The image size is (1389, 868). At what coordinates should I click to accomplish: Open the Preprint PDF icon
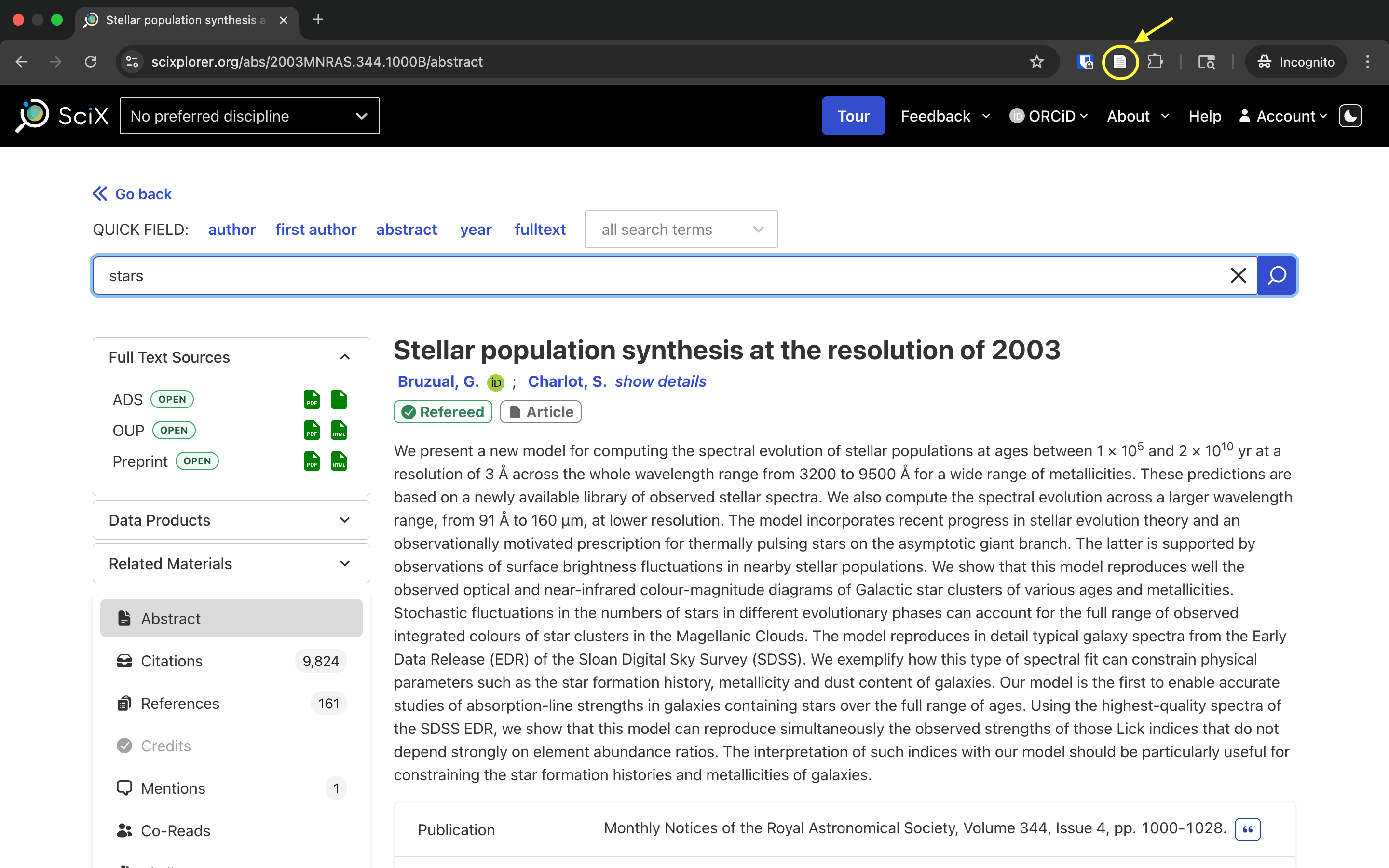[x=312, y=461]
